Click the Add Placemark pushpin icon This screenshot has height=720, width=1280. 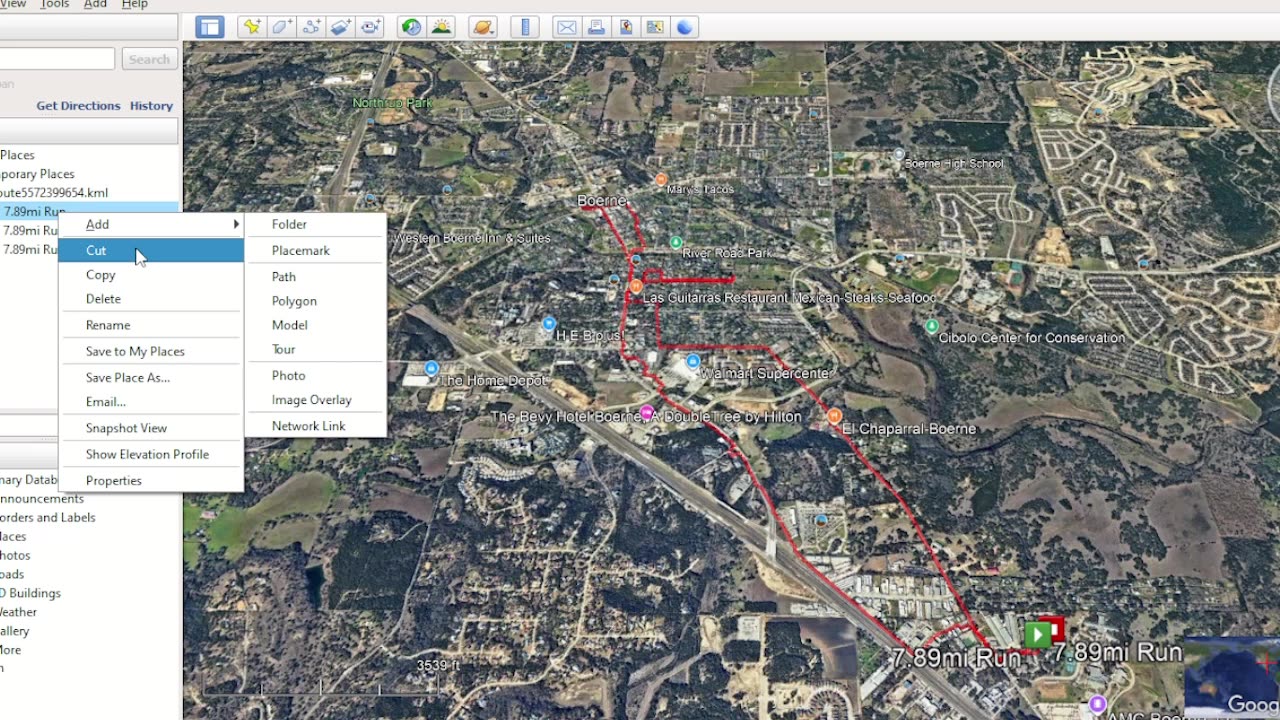coord(252,27)
